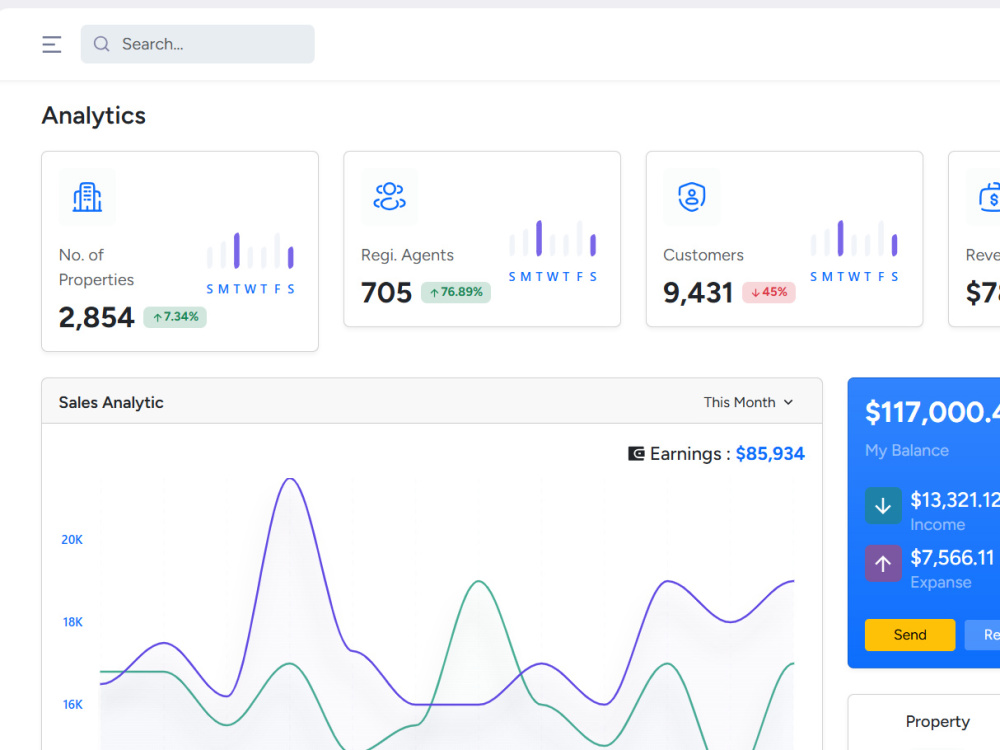Click the Property card heading

(x=938, y=721)
